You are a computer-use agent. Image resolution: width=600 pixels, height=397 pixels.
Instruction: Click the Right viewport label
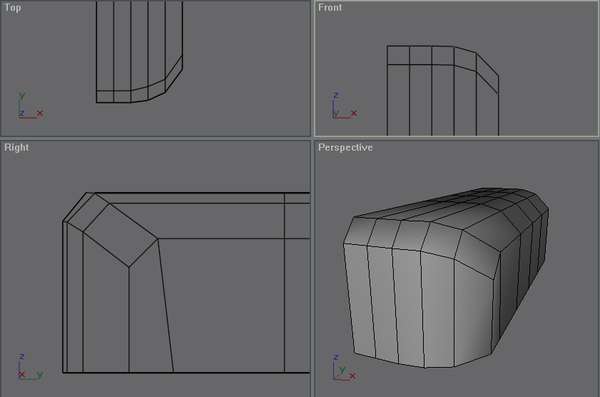pyautogui.click(x=16, y=147)
